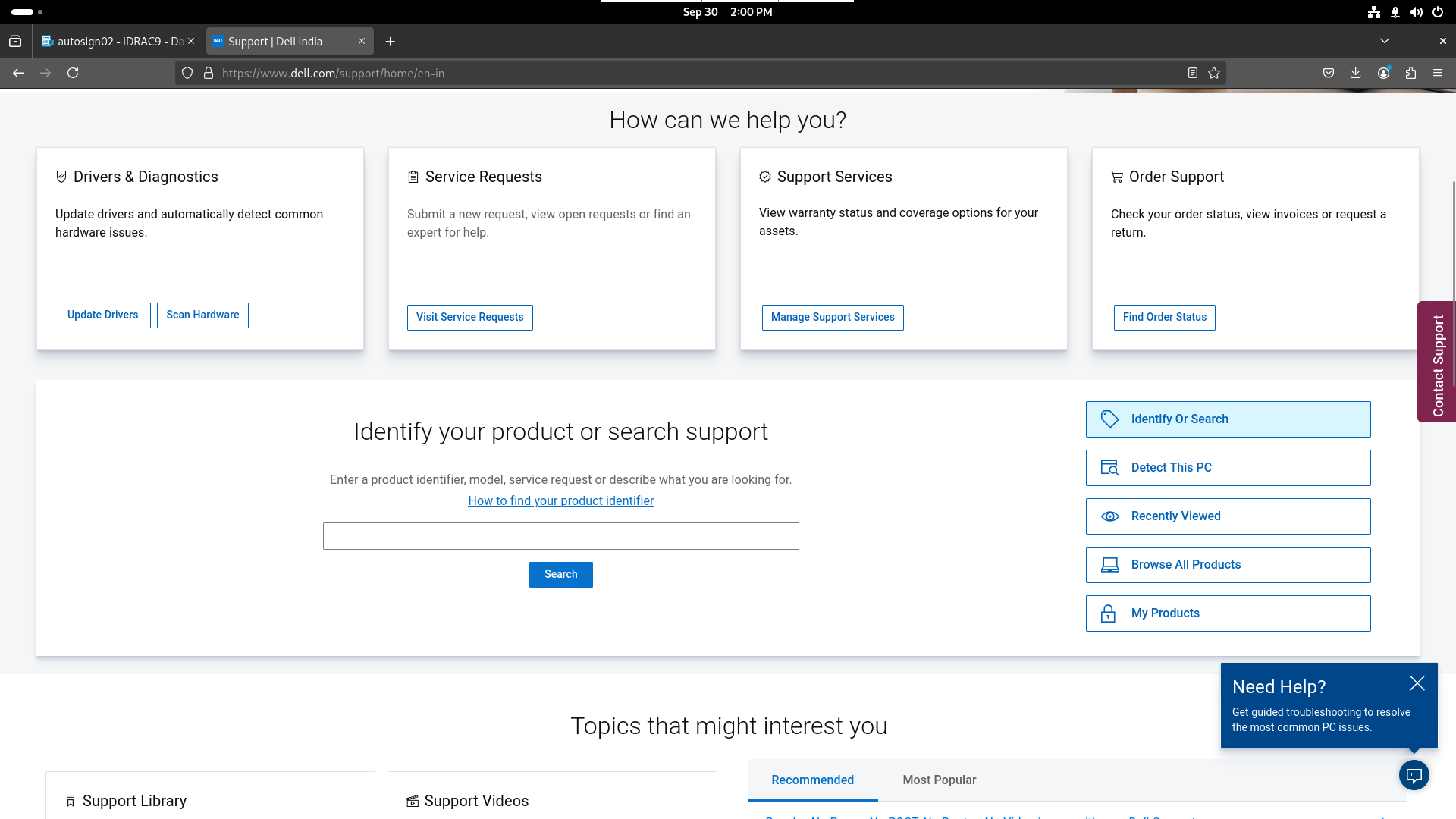Expand the list all tabs chevron
Screen dimensions: 1456x819
[1385, 41]
